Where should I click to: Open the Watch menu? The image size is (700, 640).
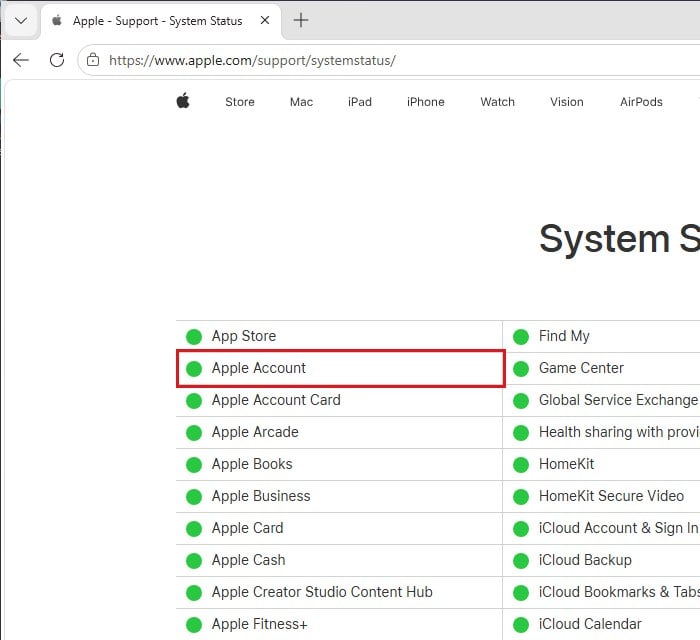[497, 102]
